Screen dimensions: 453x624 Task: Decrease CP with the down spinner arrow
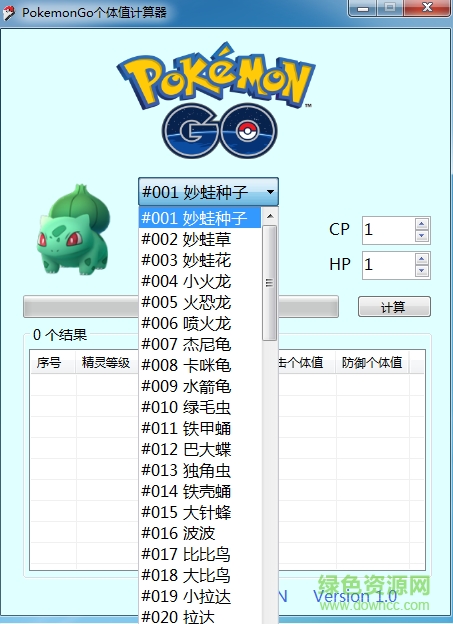pos(422,236)
